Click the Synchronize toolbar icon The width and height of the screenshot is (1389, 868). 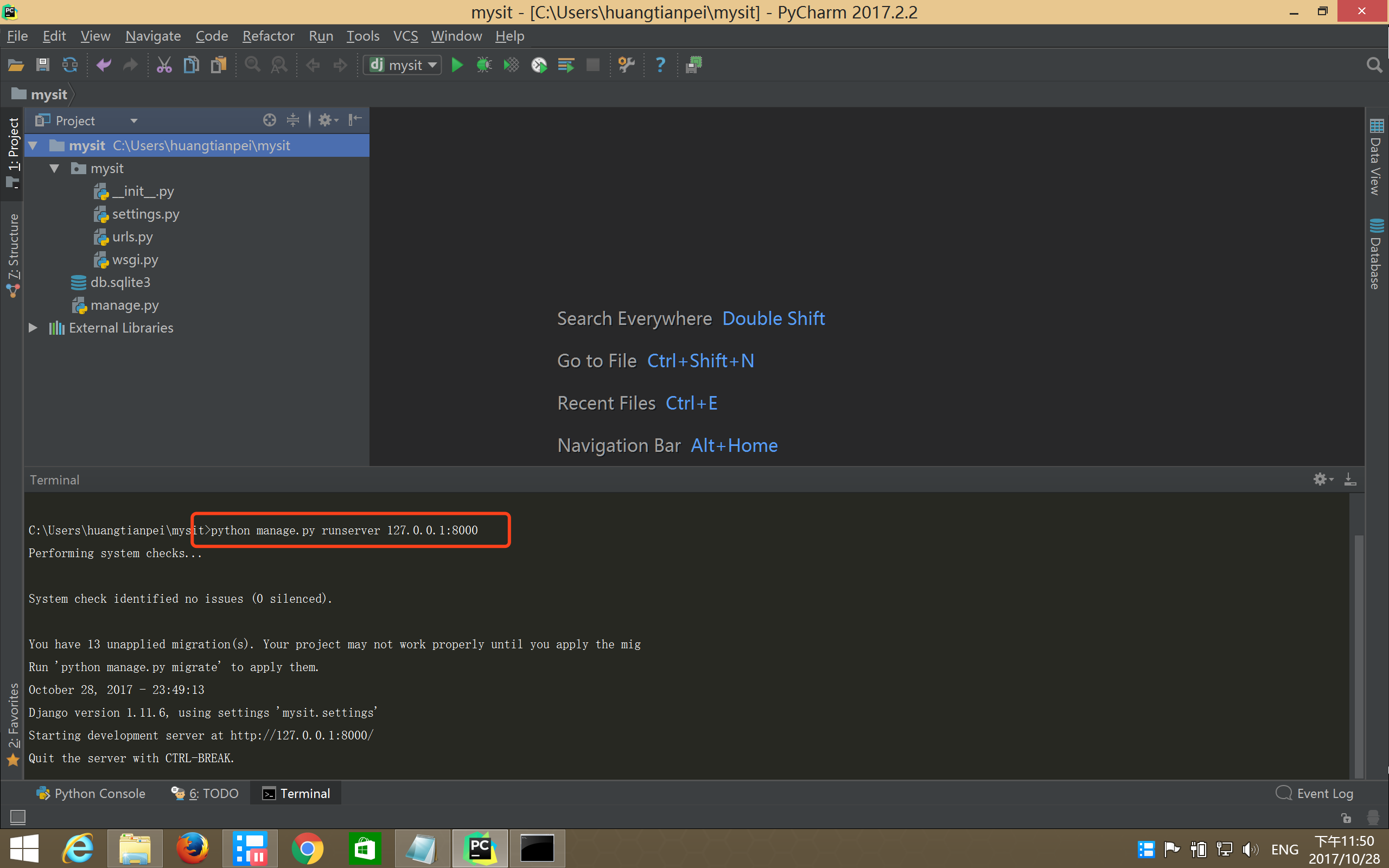coord(69,65)
